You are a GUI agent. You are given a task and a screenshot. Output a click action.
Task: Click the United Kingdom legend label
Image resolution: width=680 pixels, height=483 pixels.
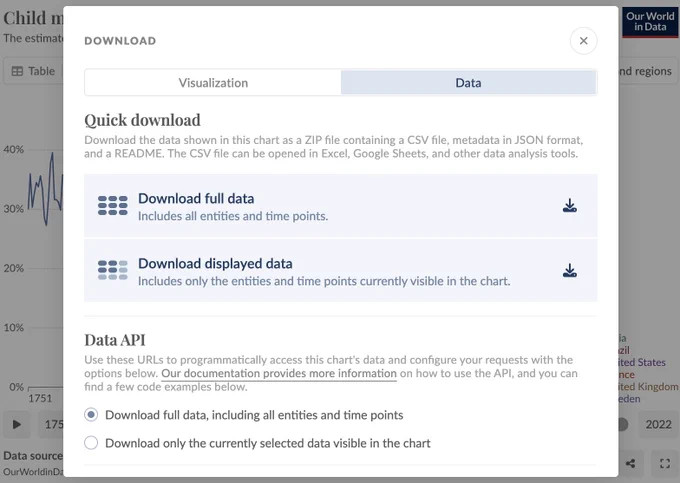[648, 387]
